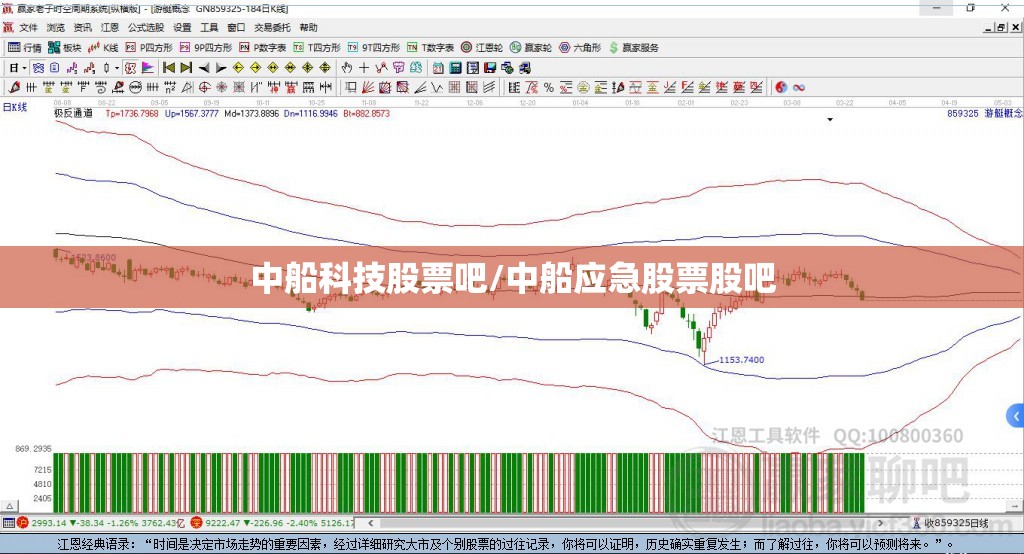Open the calculator icon
This screenshot has width=1024, height=554.
click(455, 68)
